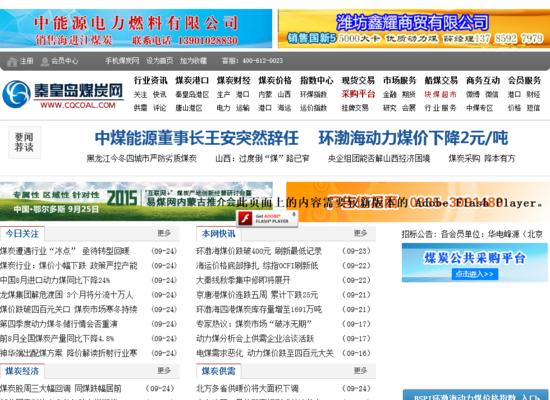The height and width of the screenshot is (400, 550).
Task: Open the 招标公告 scrolling notice
Action: (472, 234)
